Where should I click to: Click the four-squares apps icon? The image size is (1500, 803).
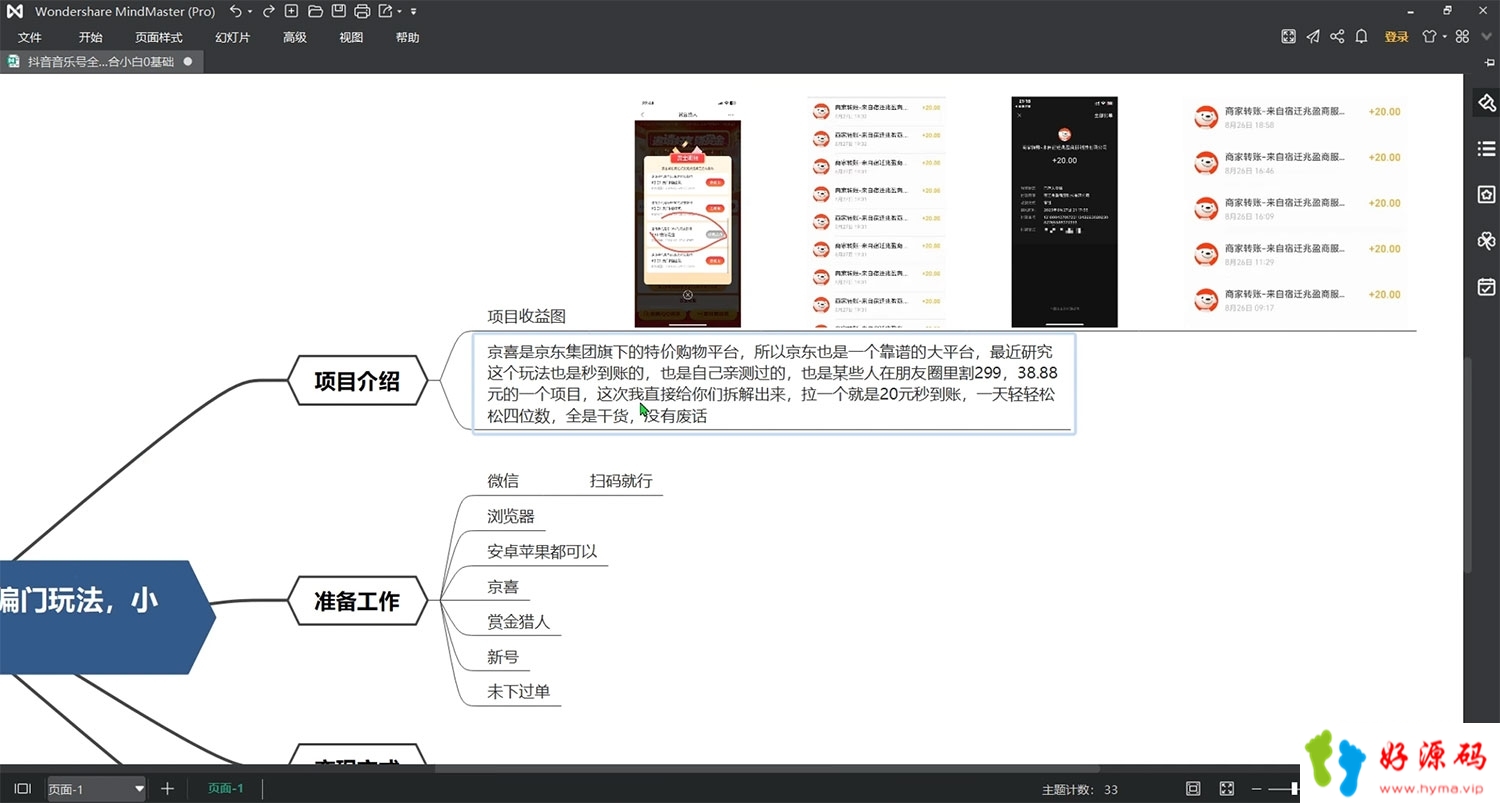tap(1462, 37)
